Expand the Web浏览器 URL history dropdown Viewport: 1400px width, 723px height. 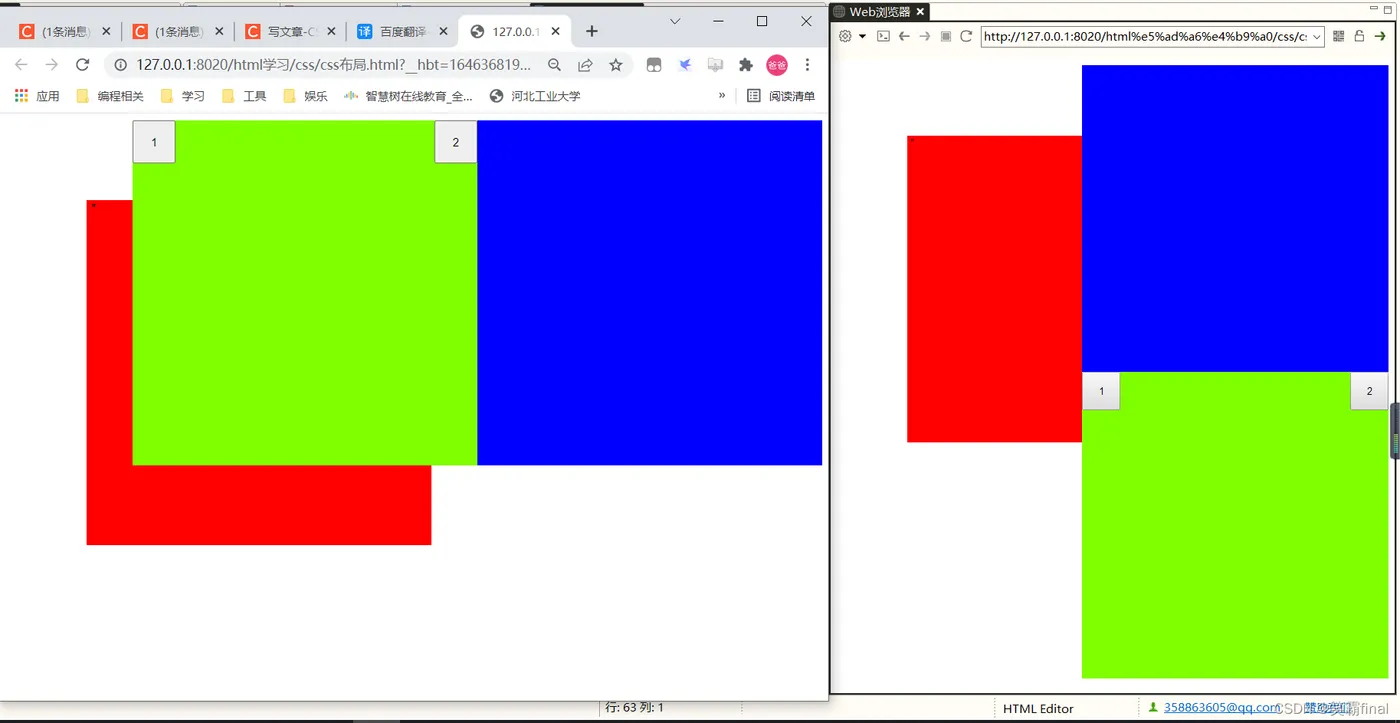1316,37
